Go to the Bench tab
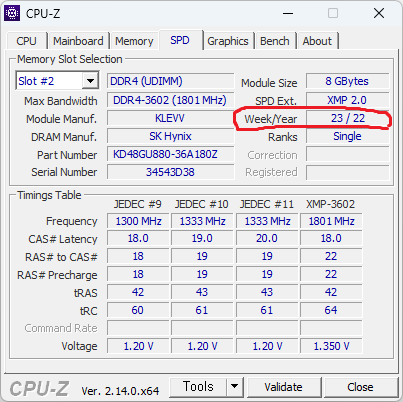Screen dimensions: 403x402 tap(275, 41)
